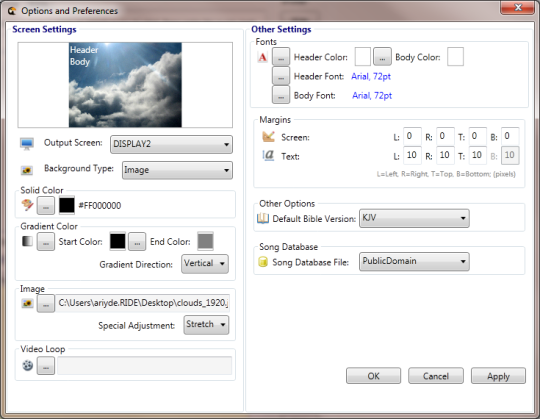The width and height of the screenshot is (540, 419).
Task: Click the Header Color browse button
Action: click(281, 56)
